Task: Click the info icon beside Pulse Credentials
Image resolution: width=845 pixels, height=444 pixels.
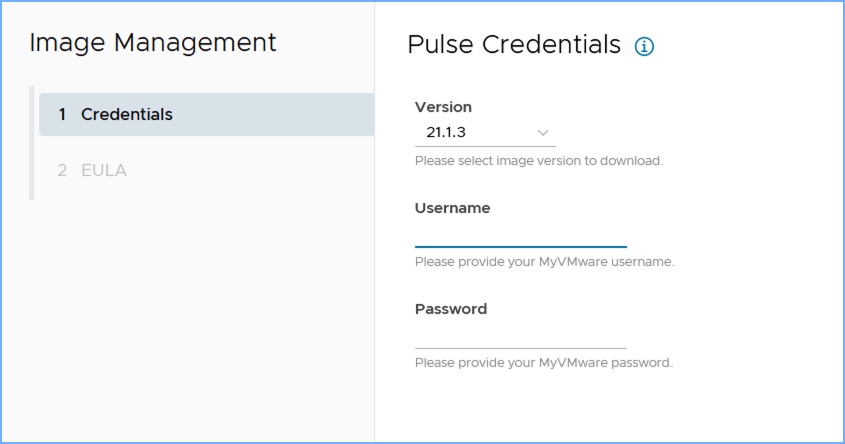Action: point(645,46)
